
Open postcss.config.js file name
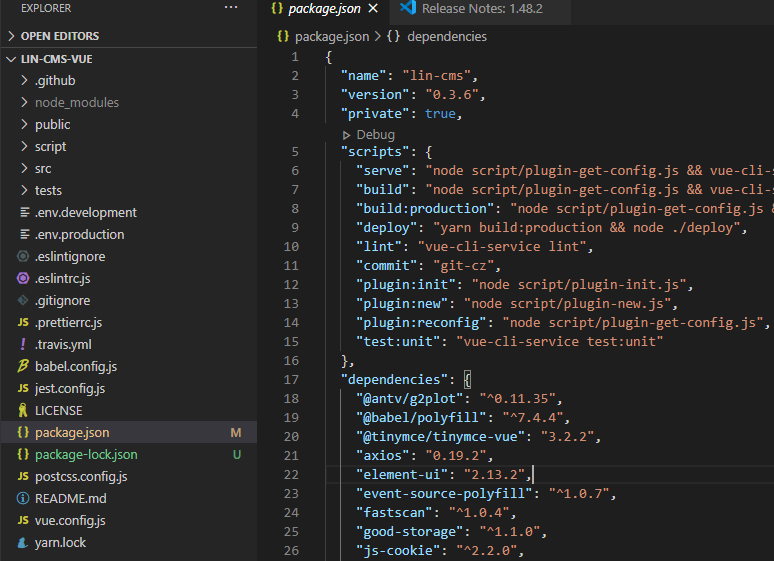[81, 477]
